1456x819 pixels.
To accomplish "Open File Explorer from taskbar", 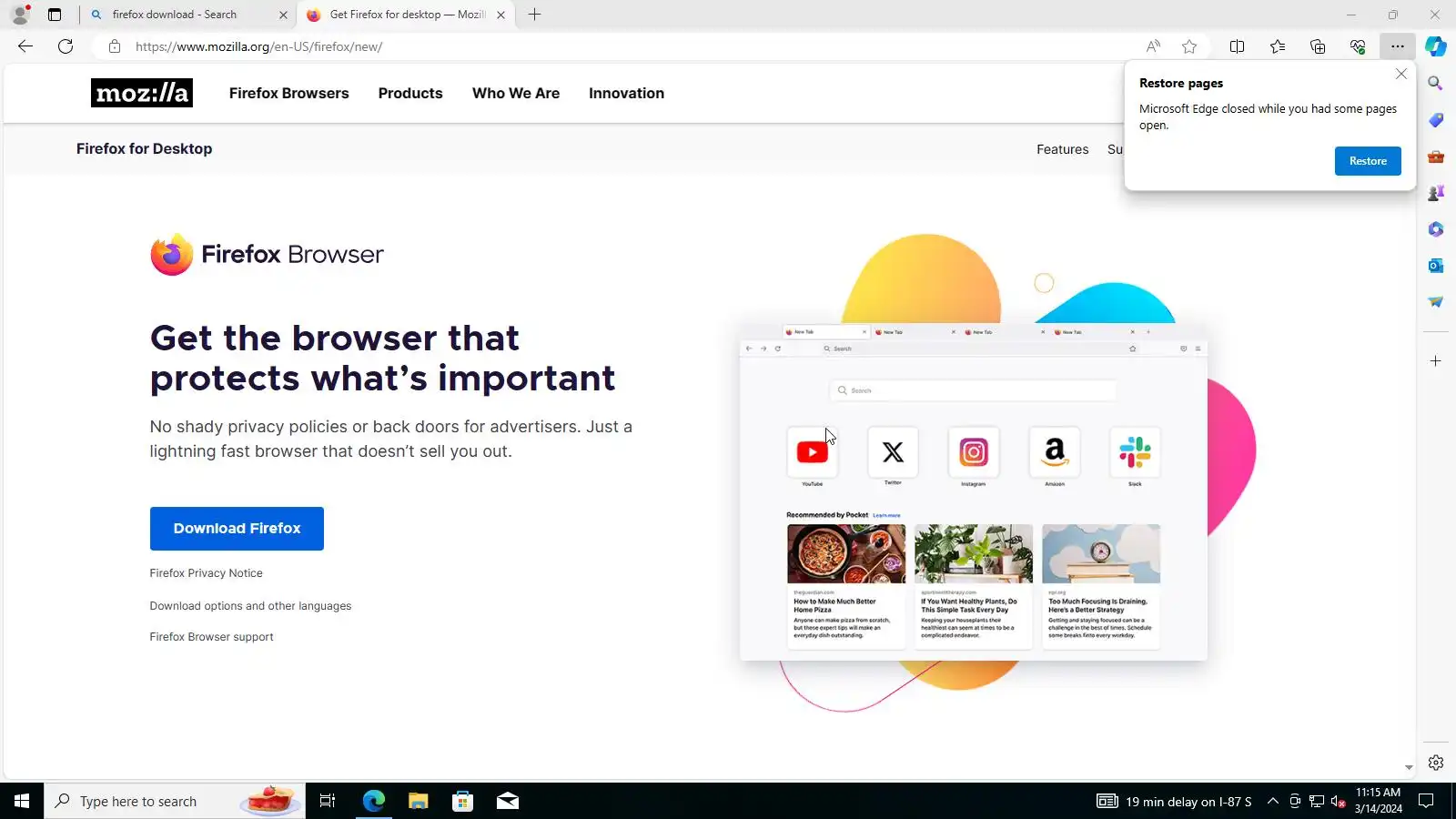I will [x=418, y=801].
